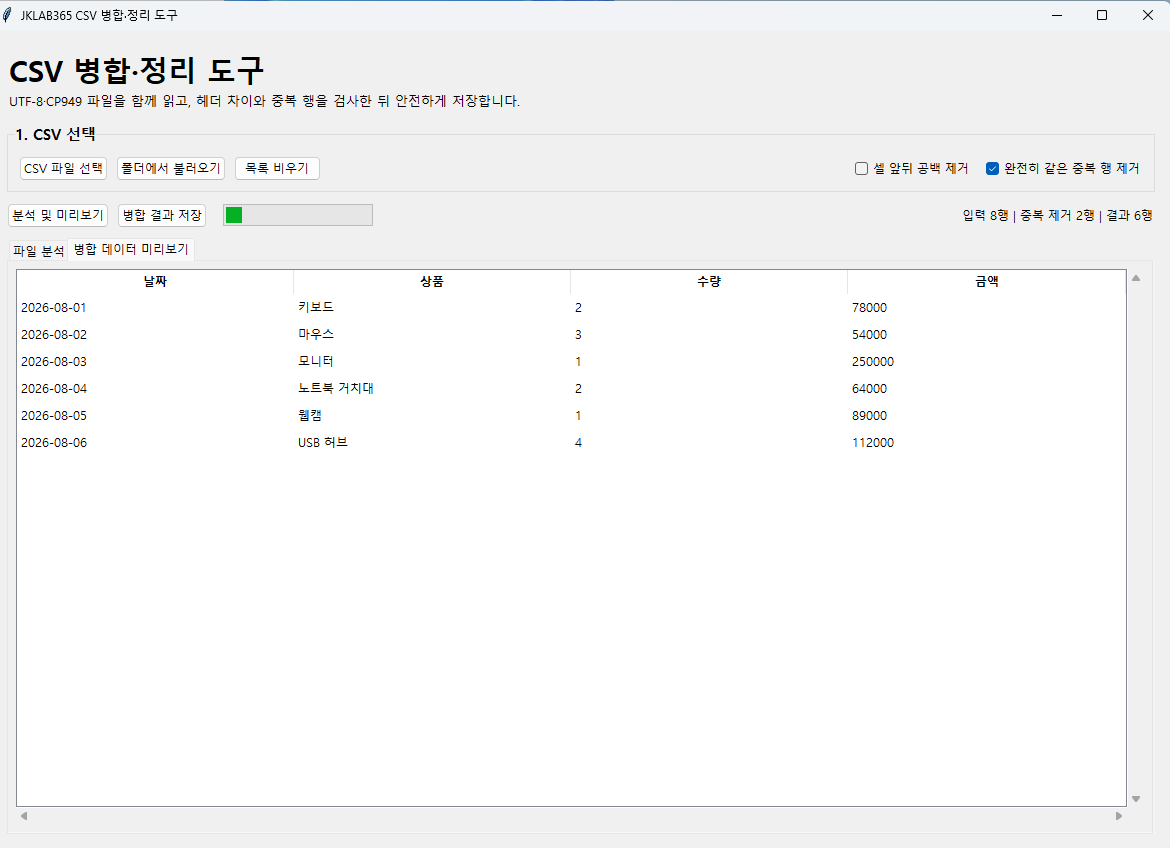Click the 날짜 column header
The height and width of the screenshot is (848, 1170).
(x=155, y=281)
